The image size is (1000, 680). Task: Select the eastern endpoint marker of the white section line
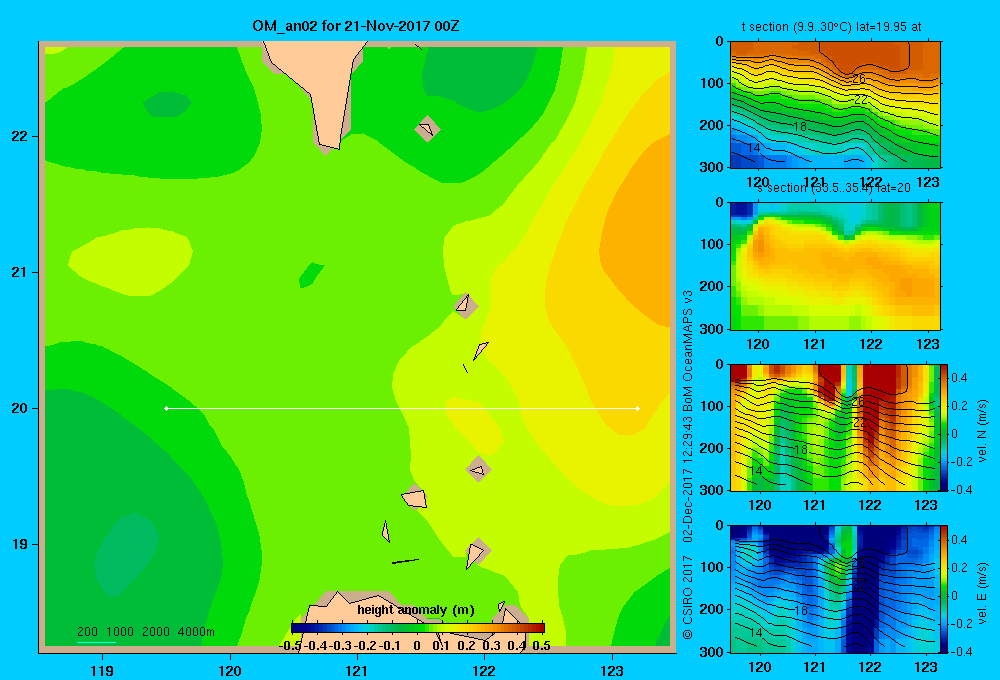(638, 408)
